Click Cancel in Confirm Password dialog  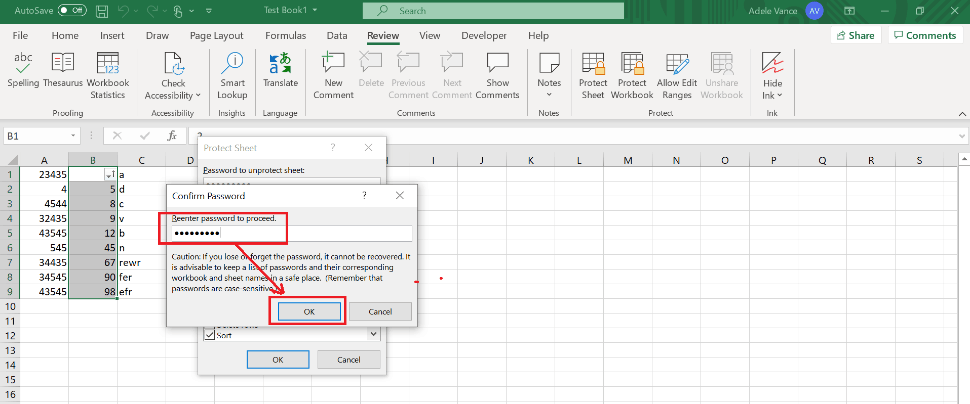pos(380,311)
